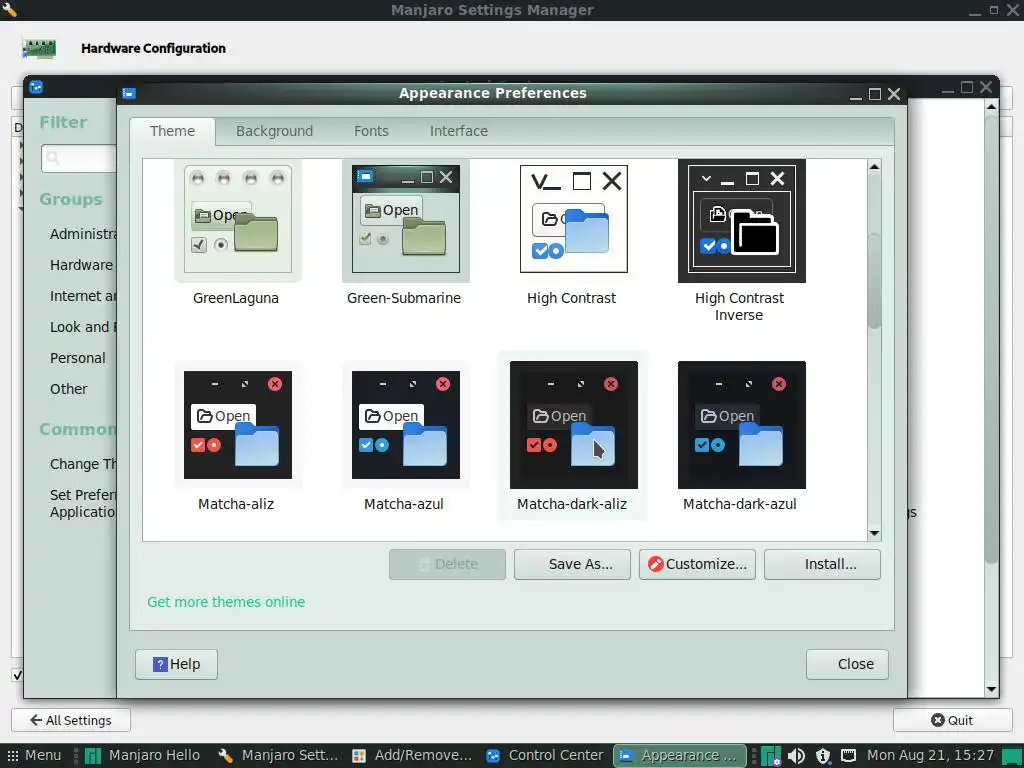Click the Control Center filter search field
The height and width of the screenshot is (768, 1024).
(78, 158)
